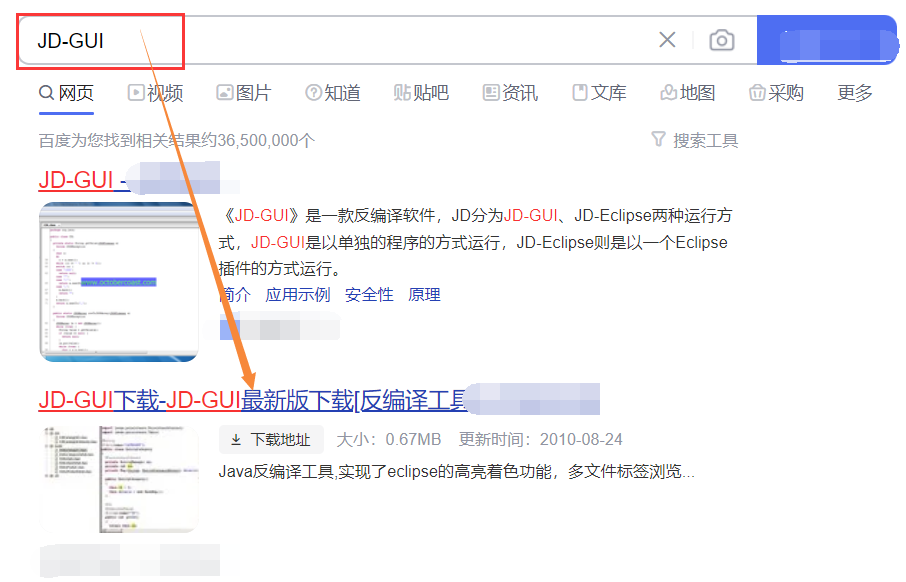The image size is (906, 582).
Task: Open the 简介 sub-link
Action: (235, 295)
